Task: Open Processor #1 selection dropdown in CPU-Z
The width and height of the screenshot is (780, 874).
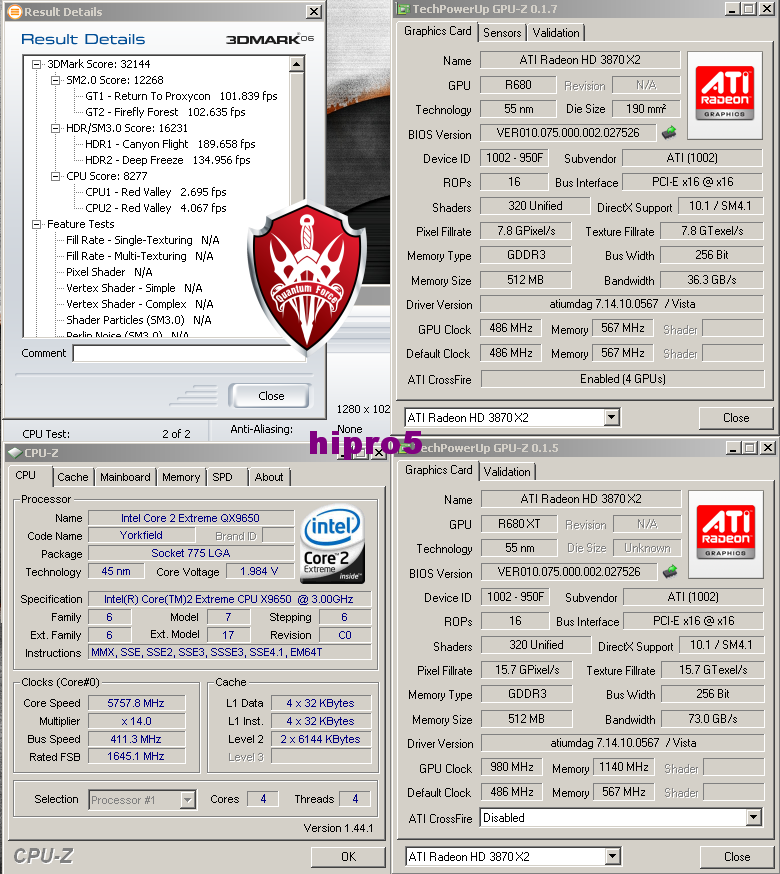Action: [x=188, y=800]
